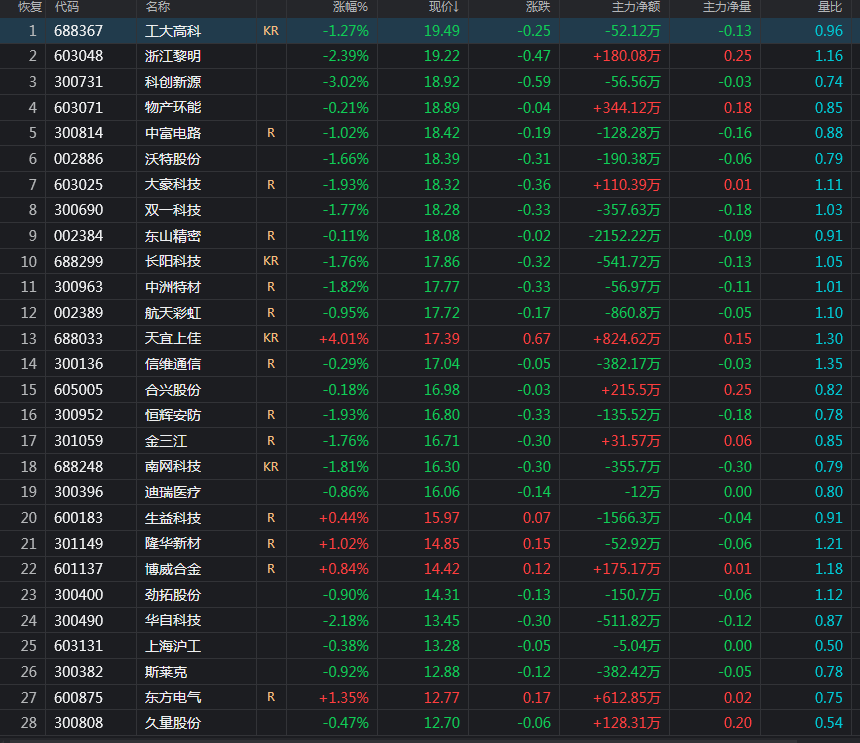Viewport: 860px width, 743px height.
Task: Click the KR tag beside 工大高科
Action: click(x=271, y=31)
